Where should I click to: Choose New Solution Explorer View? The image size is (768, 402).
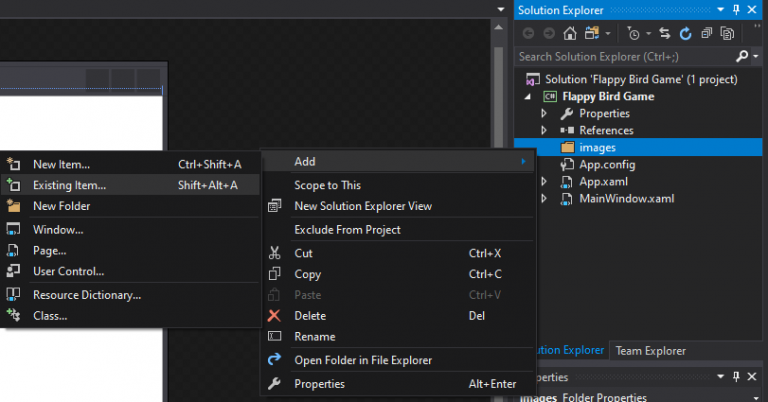point(398,206)
